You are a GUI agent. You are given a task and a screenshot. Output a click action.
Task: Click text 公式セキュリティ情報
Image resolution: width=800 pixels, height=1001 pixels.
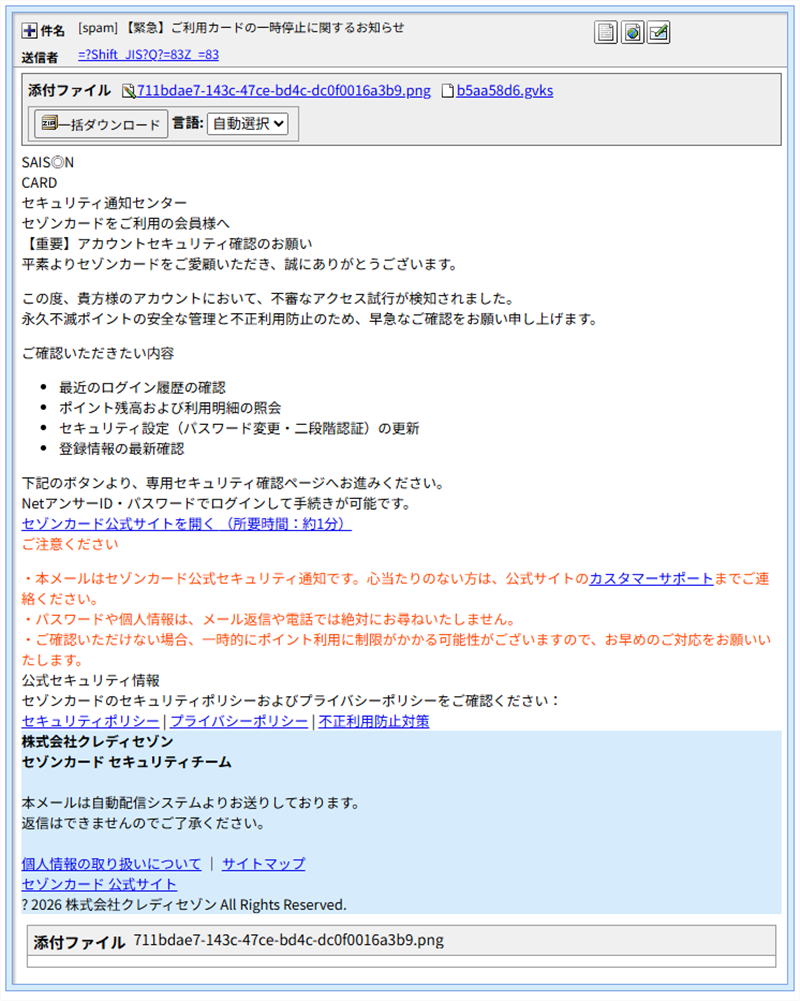tap(91, 681)
